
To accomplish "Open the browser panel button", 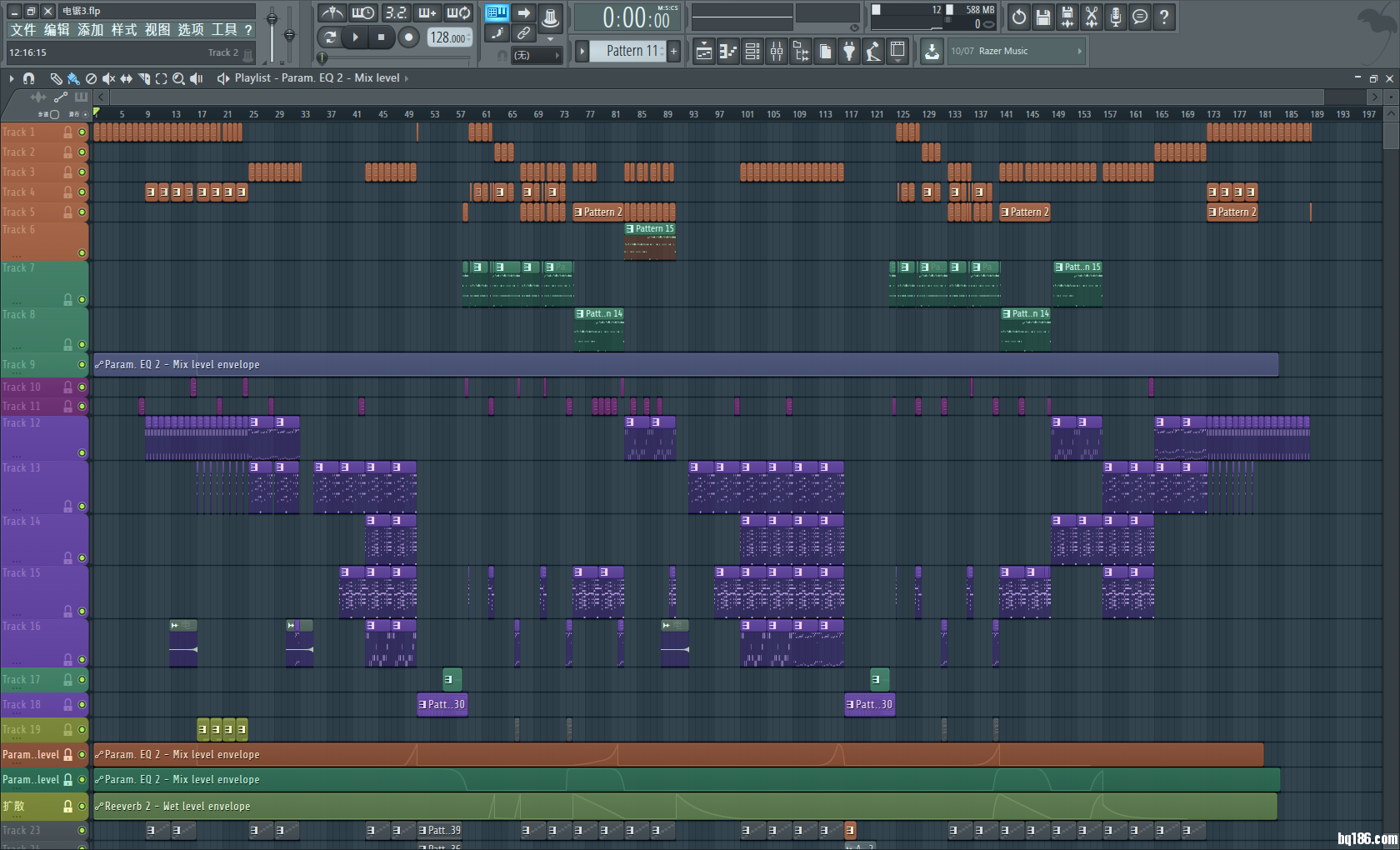I will tap(801, 52).
